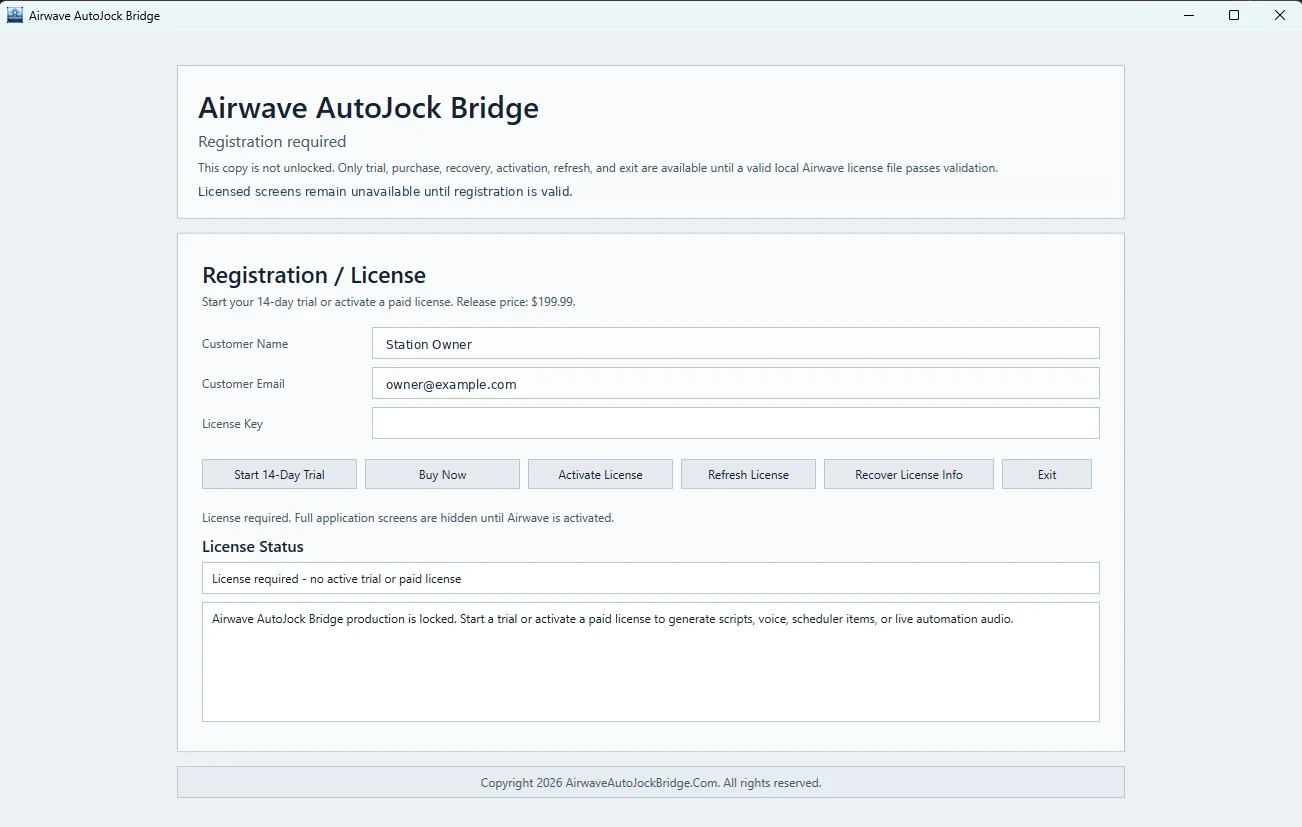Click the "Full application screens are hidden" message

[408, 518]
